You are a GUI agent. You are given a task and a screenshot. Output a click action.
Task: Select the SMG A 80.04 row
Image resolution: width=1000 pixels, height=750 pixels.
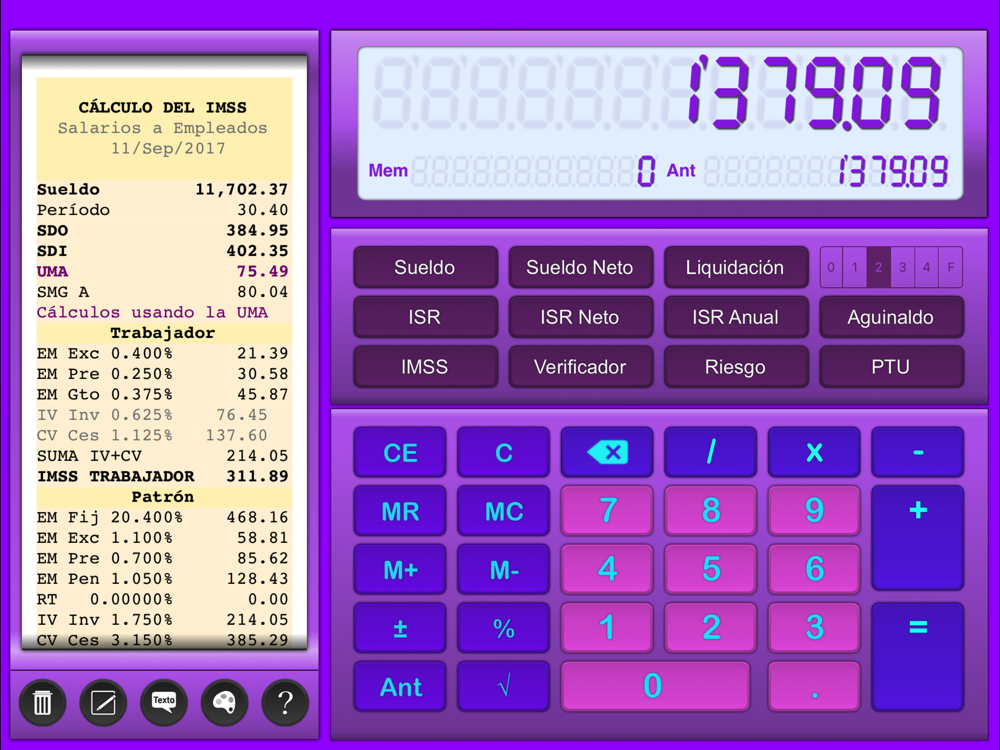click(163, 291)
